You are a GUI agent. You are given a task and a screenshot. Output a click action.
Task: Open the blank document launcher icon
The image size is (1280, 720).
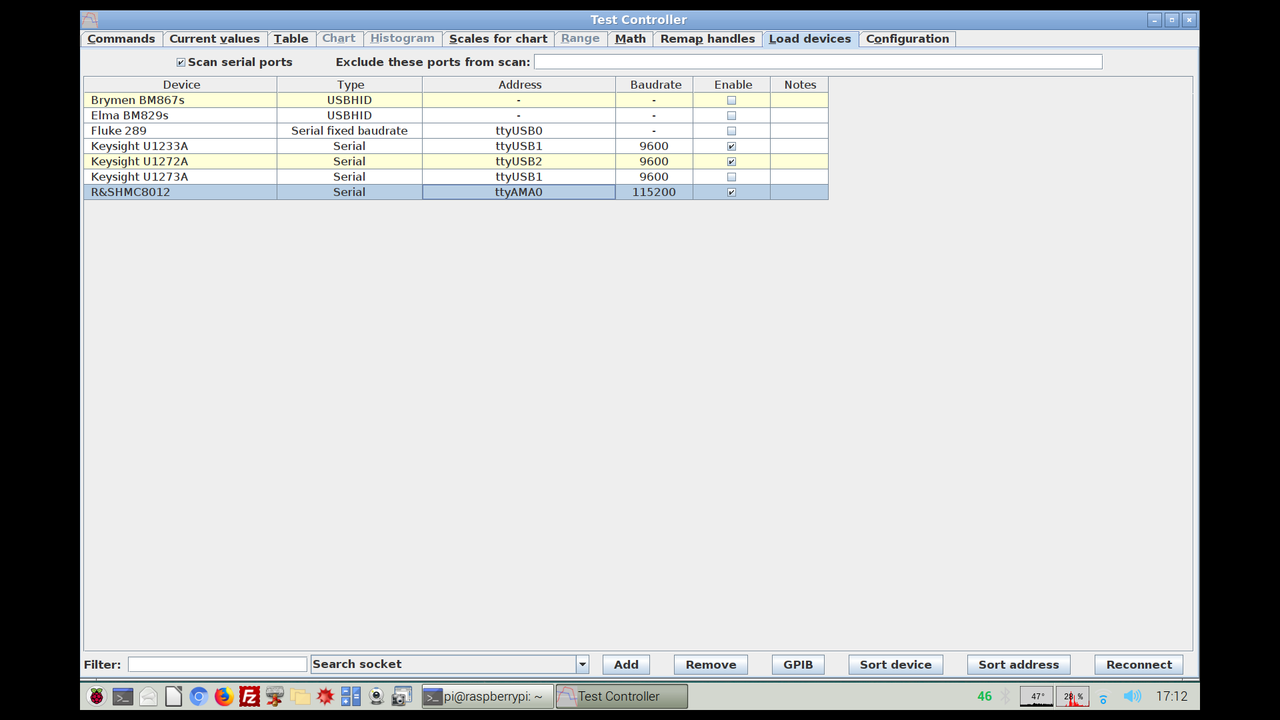173,696
